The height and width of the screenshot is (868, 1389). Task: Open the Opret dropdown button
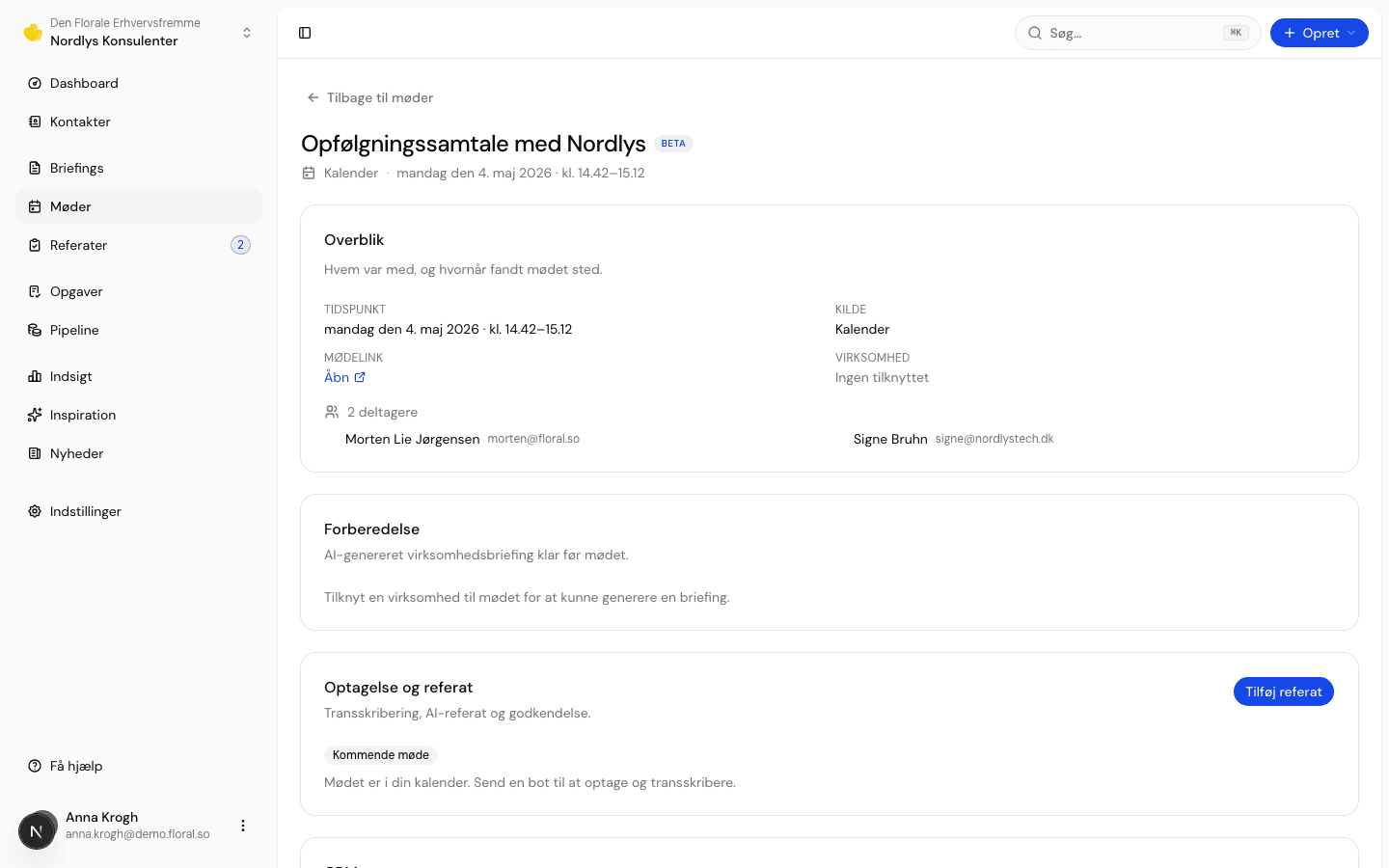pyautogui.click(x=1319, y=33)
